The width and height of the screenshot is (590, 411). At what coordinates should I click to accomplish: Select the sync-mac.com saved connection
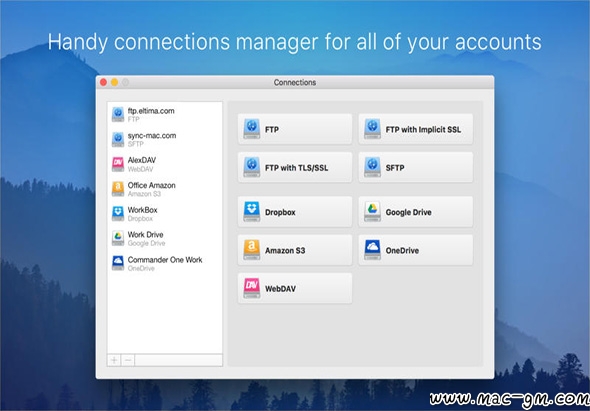[165, 139]
